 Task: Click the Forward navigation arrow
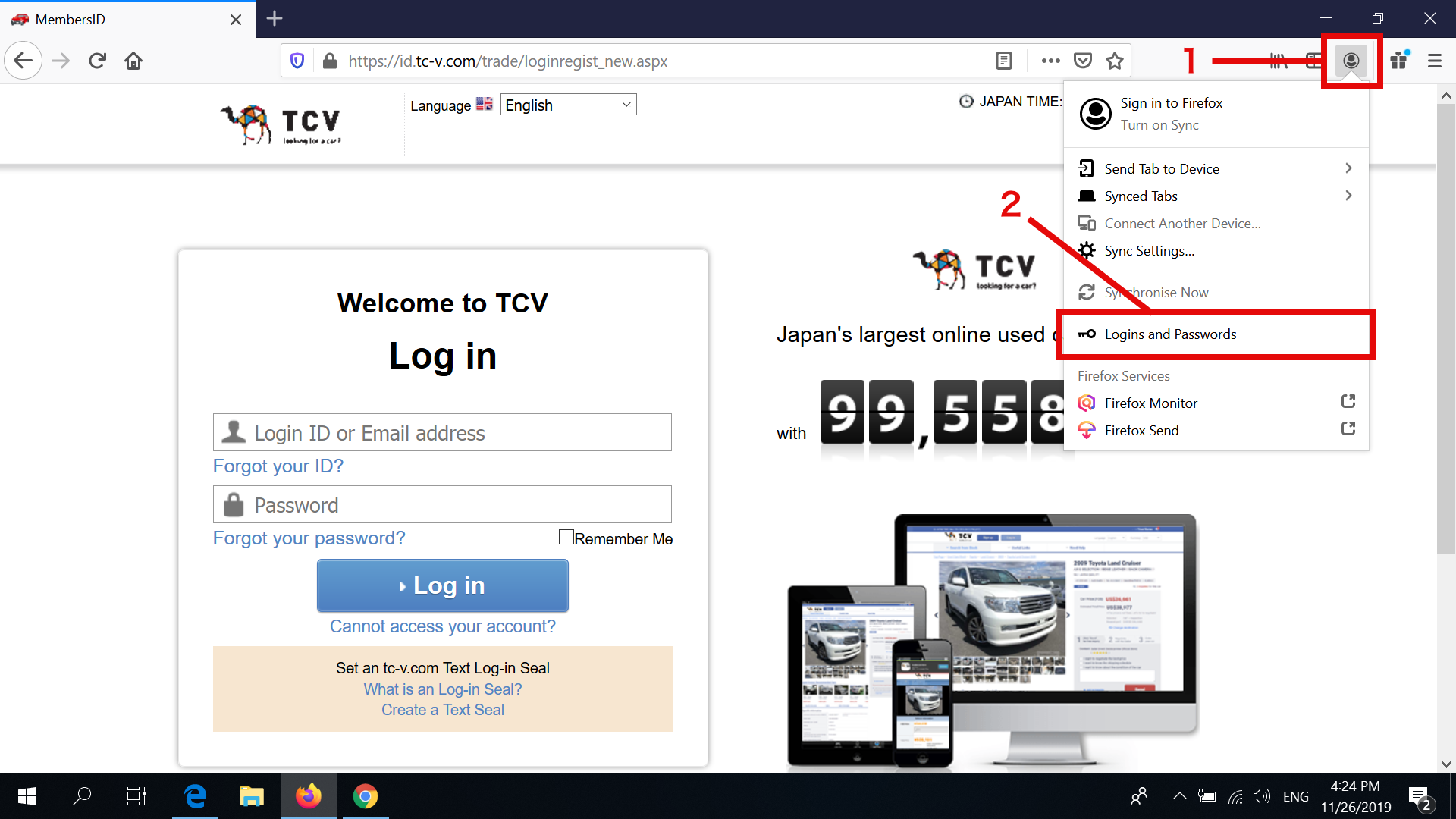point(61,61)
